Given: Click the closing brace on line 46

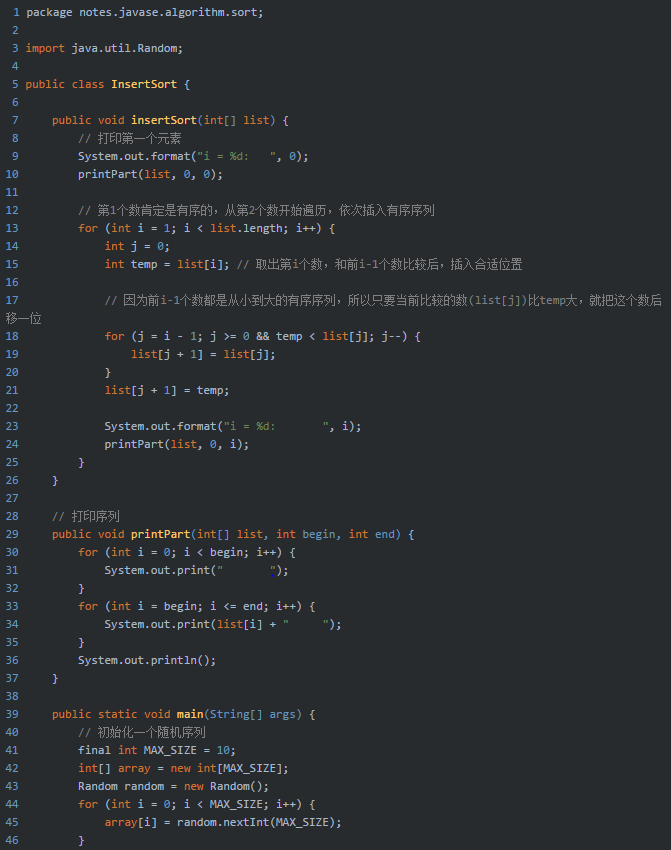Looking at the screenshot, I should [81, 840].
